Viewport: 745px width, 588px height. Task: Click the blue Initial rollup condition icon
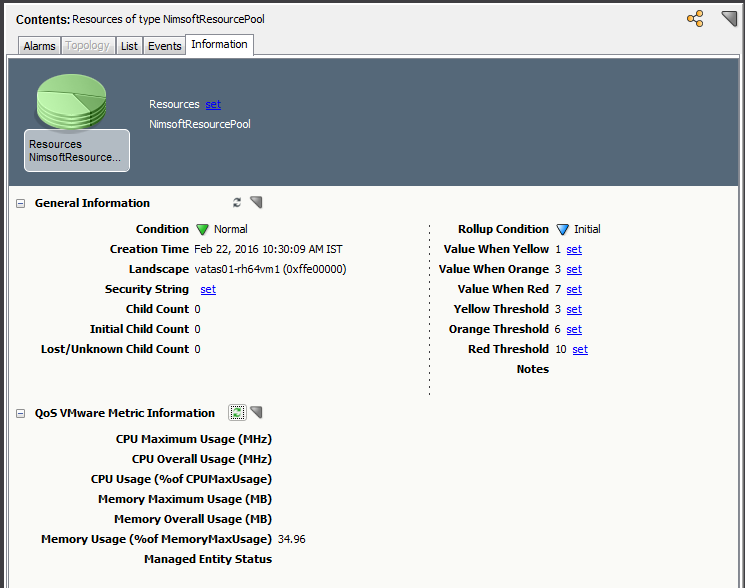tap(563, 229)
